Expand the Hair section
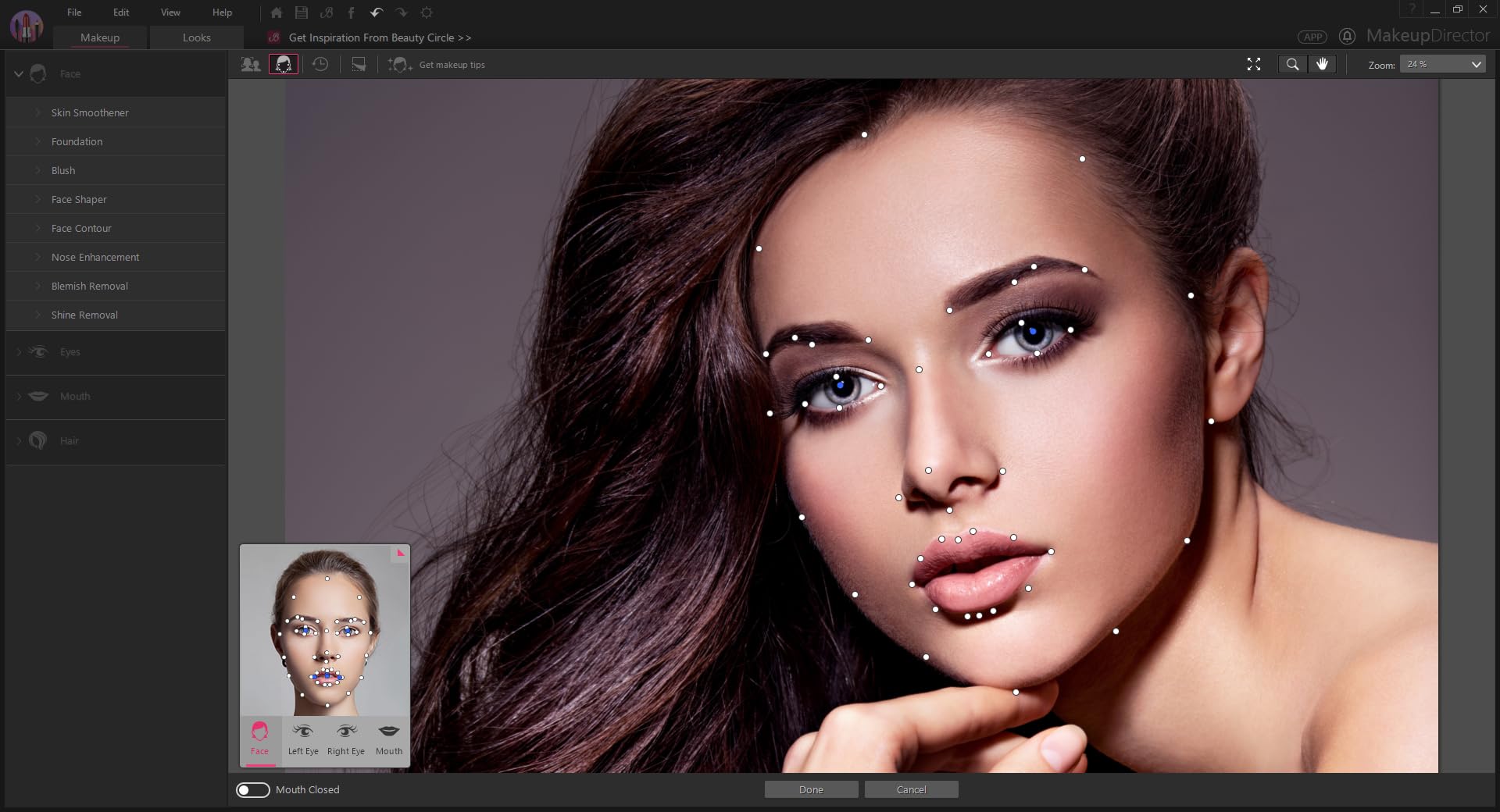1500x812 pixels. (x=69, y=441)
